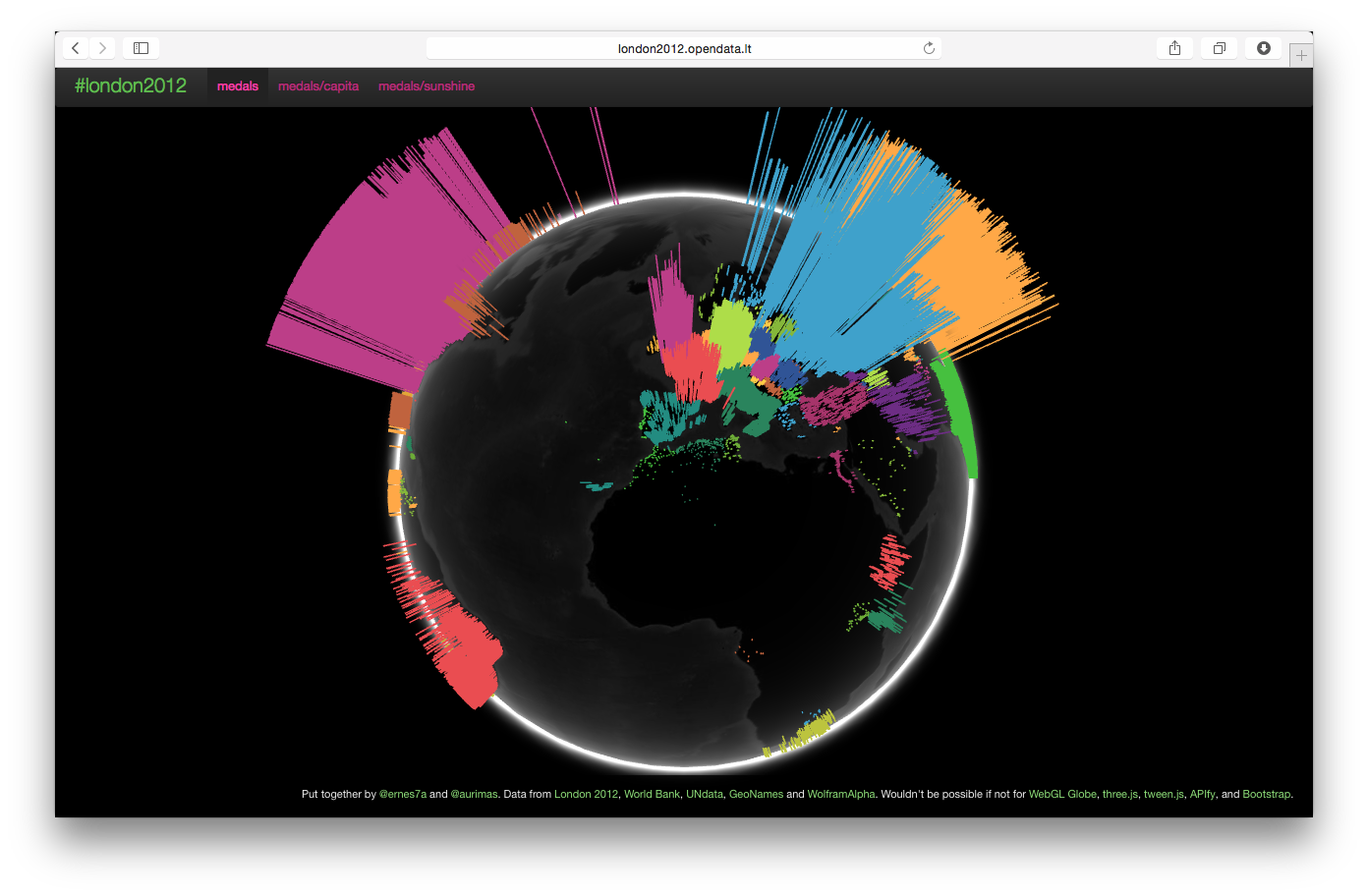Open the WolframAlpha source link
The image size is (1368, 896).
point(841,794)
